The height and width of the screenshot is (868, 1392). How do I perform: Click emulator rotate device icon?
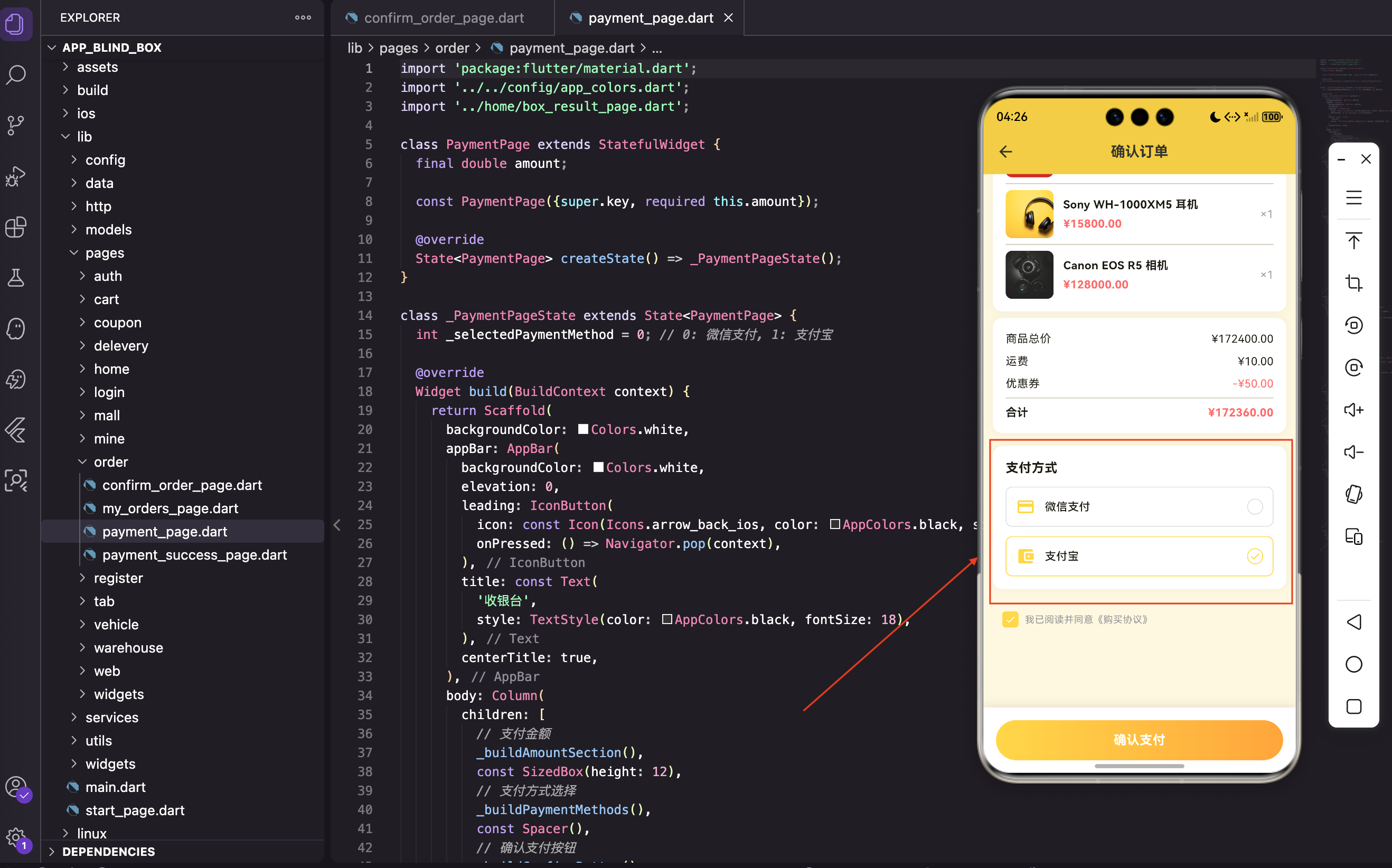(x=1353, y=494)
